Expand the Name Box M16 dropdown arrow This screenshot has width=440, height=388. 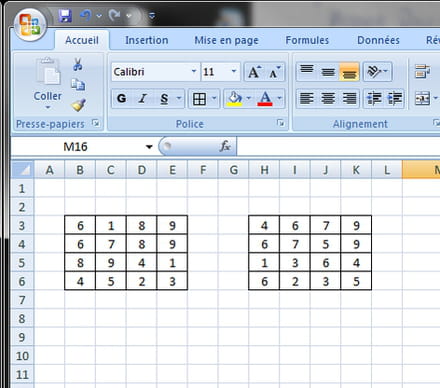point(149,147)
